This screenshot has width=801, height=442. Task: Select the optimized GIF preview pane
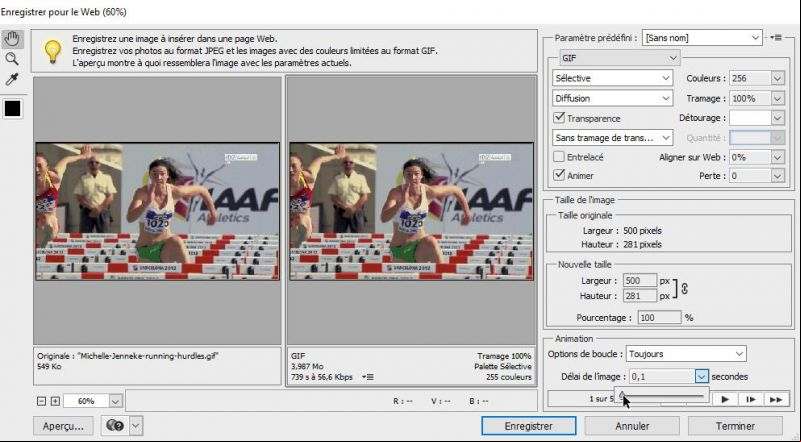pyautogui.click(x=411, y=211)
